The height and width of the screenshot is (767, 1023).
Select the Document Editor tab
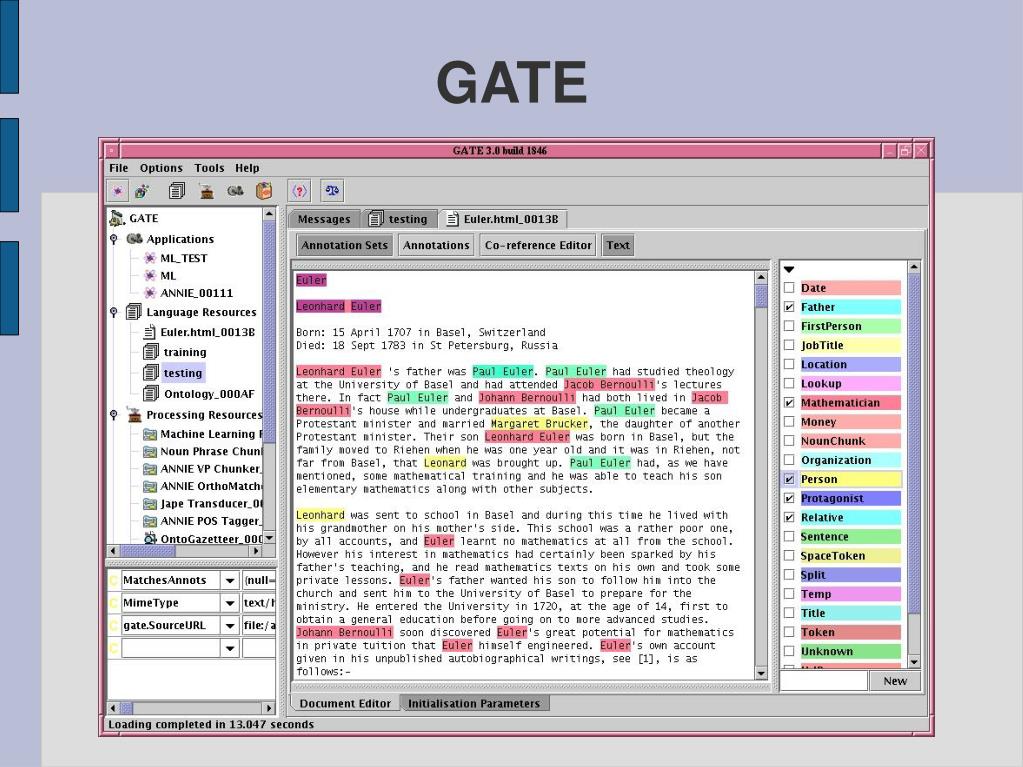(345, 704)
